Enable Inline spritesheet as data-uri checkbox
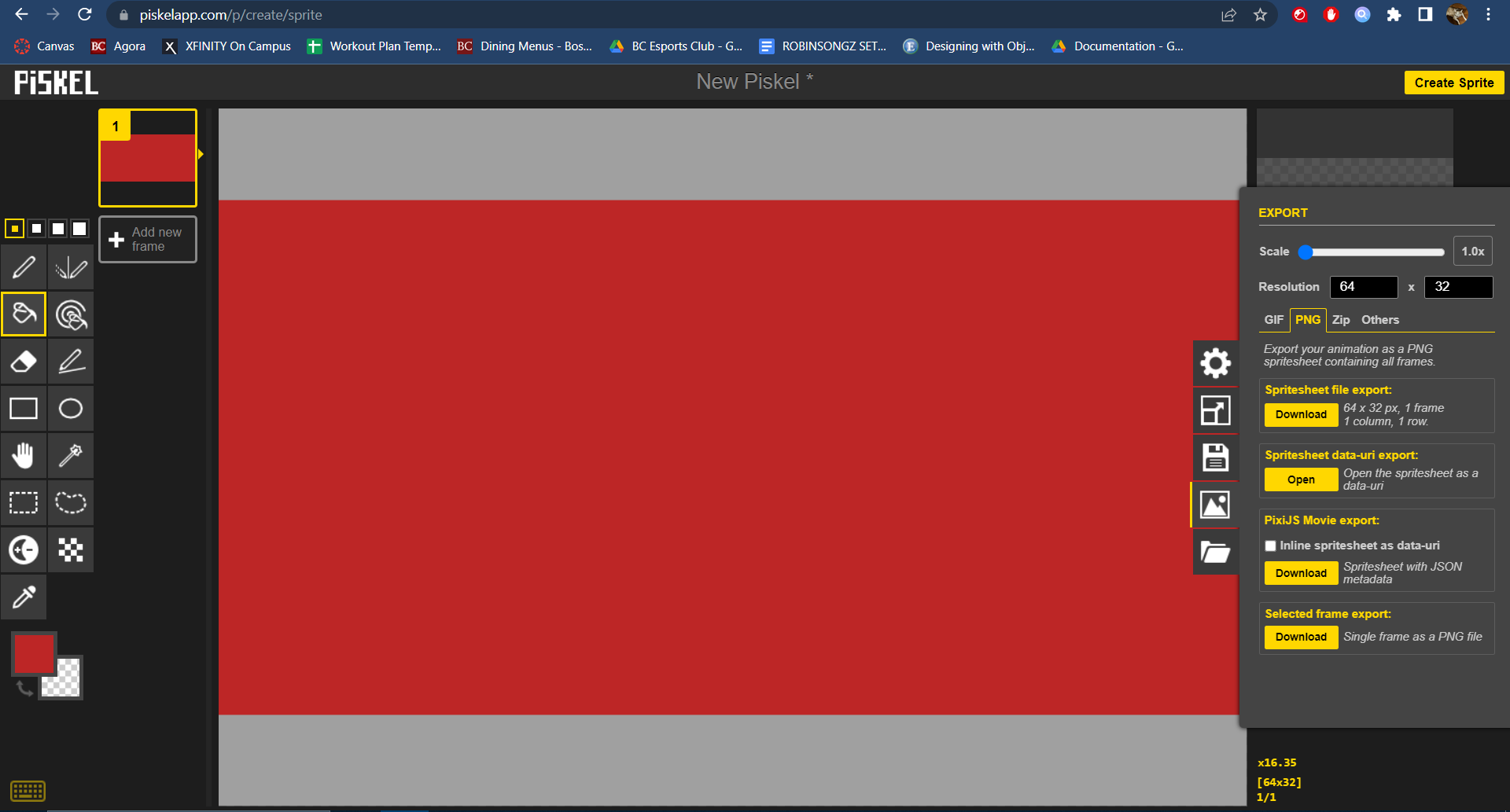This screenshot has height=812, width=1510. (1270, 546)
